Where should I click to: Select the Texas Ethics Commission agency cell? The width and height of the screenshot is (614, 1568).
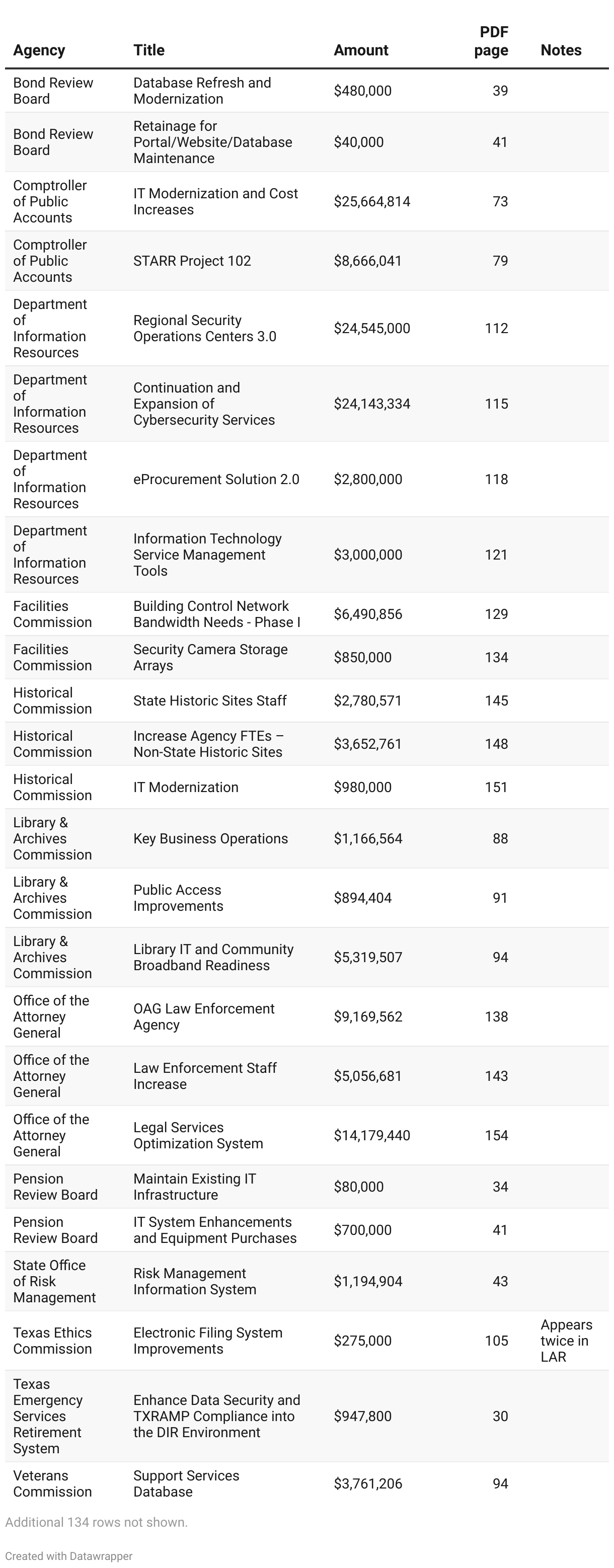[x=52, y=1341]
